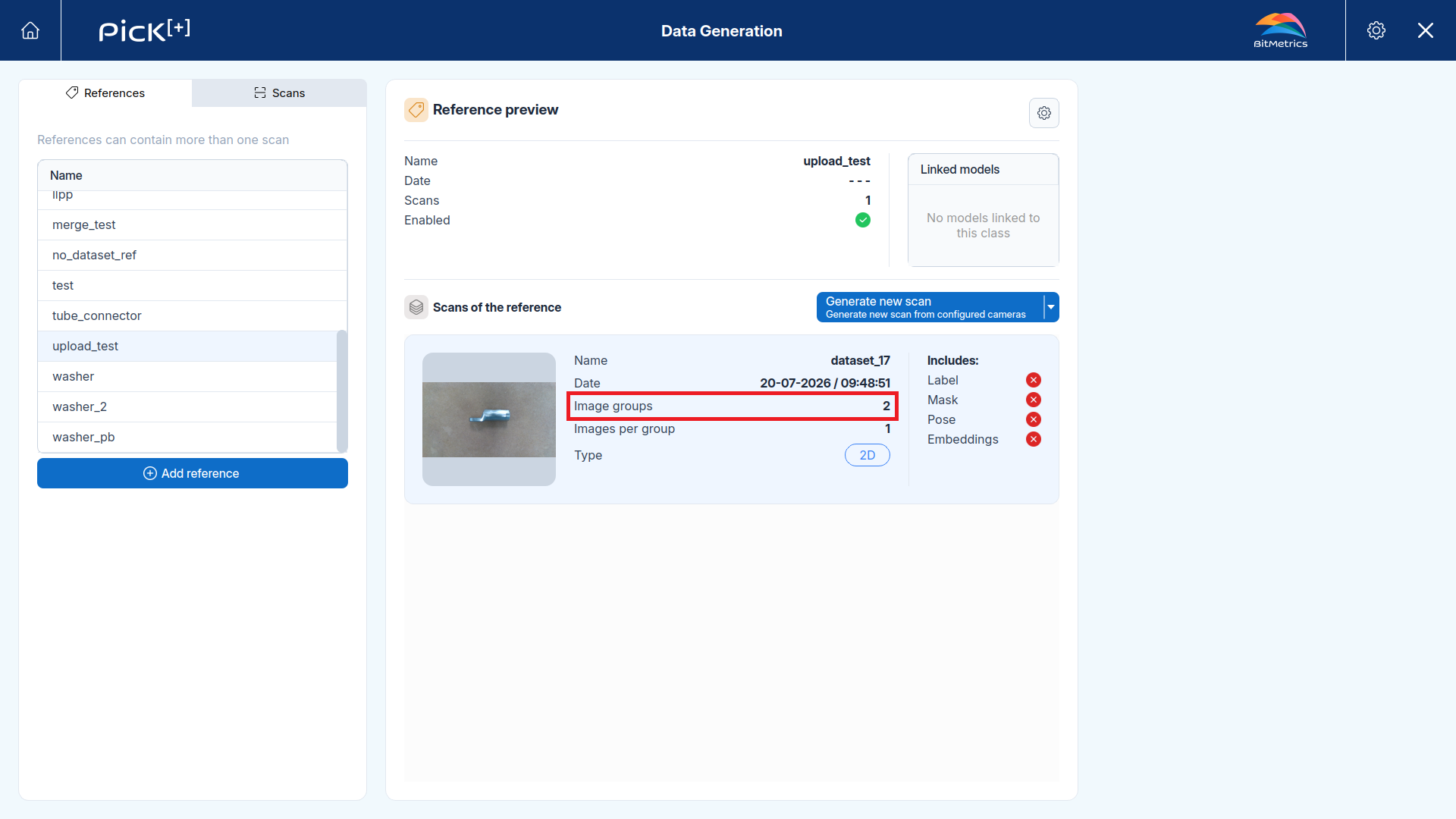Click the BitMetrics logo

coord(1280,30)
